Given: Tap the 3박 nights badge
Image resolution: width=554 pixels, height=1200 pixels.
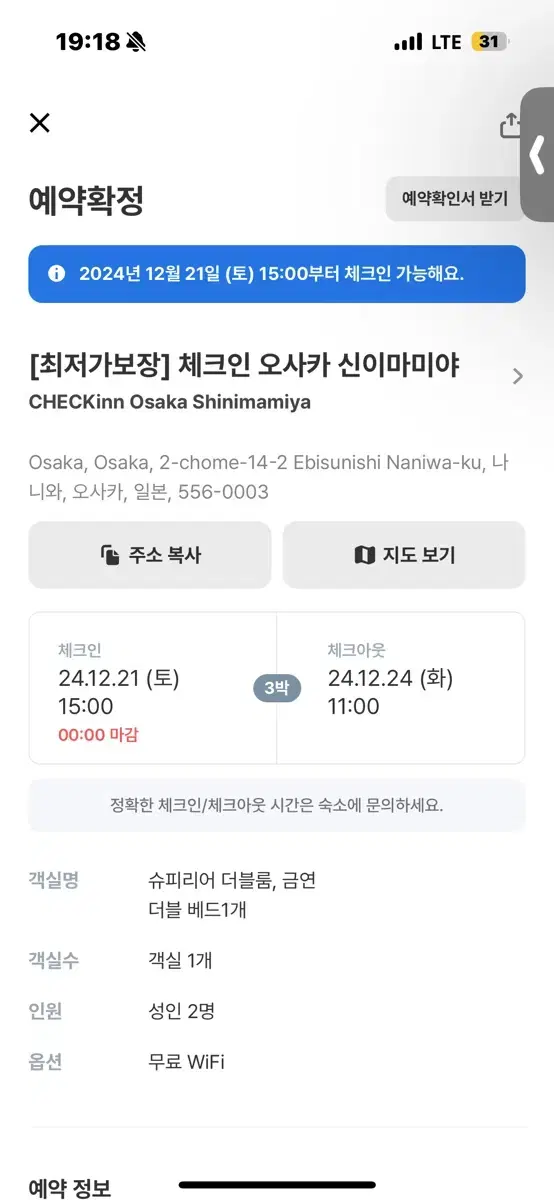Looking at the screenshot, I should click(x=277, y=689).
